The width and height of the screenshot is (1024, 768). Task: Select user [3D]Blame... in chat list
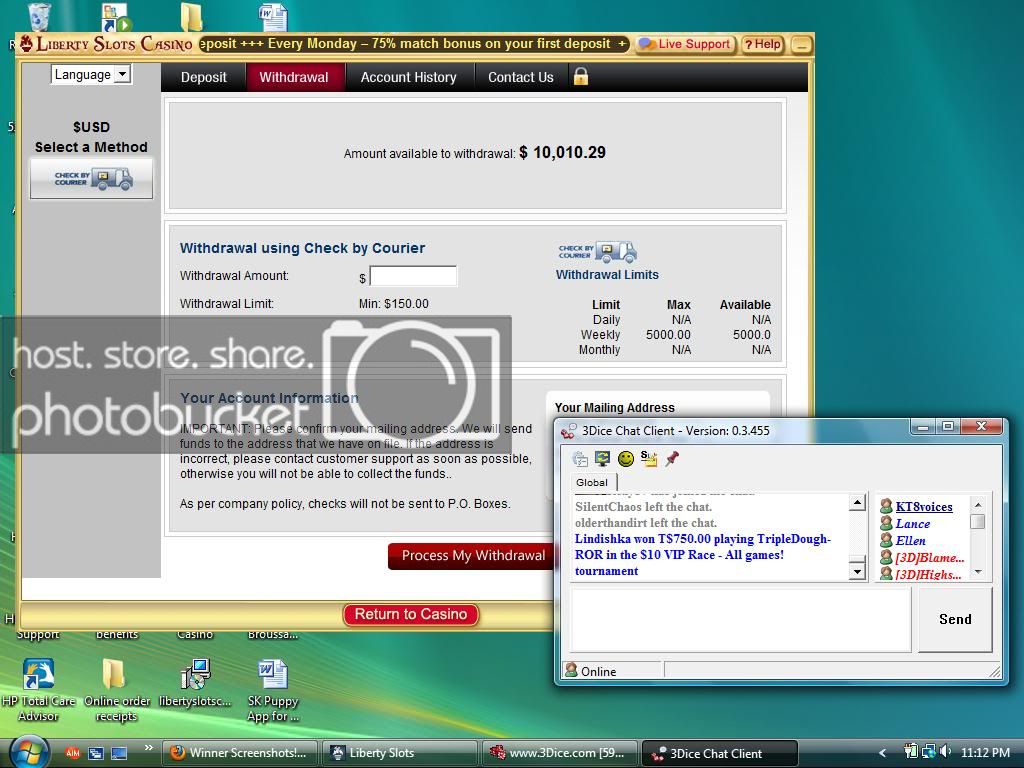pos(929,558)
